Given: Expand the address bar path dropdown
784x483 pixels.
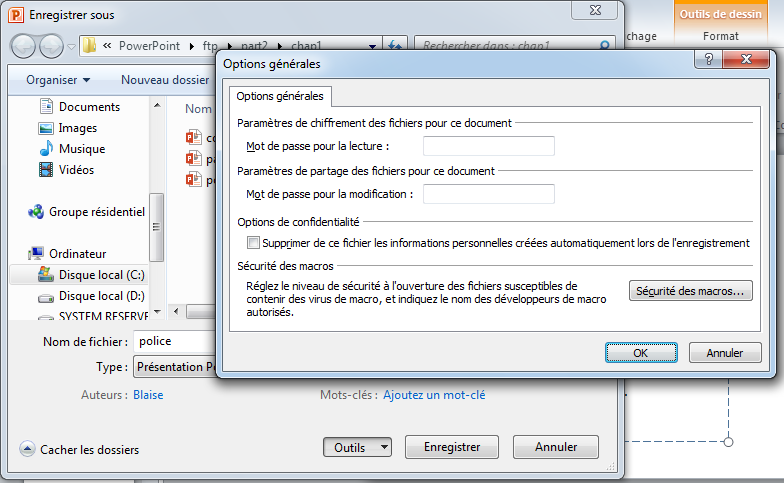Looking at the screenshot, I should coord(372,46).
